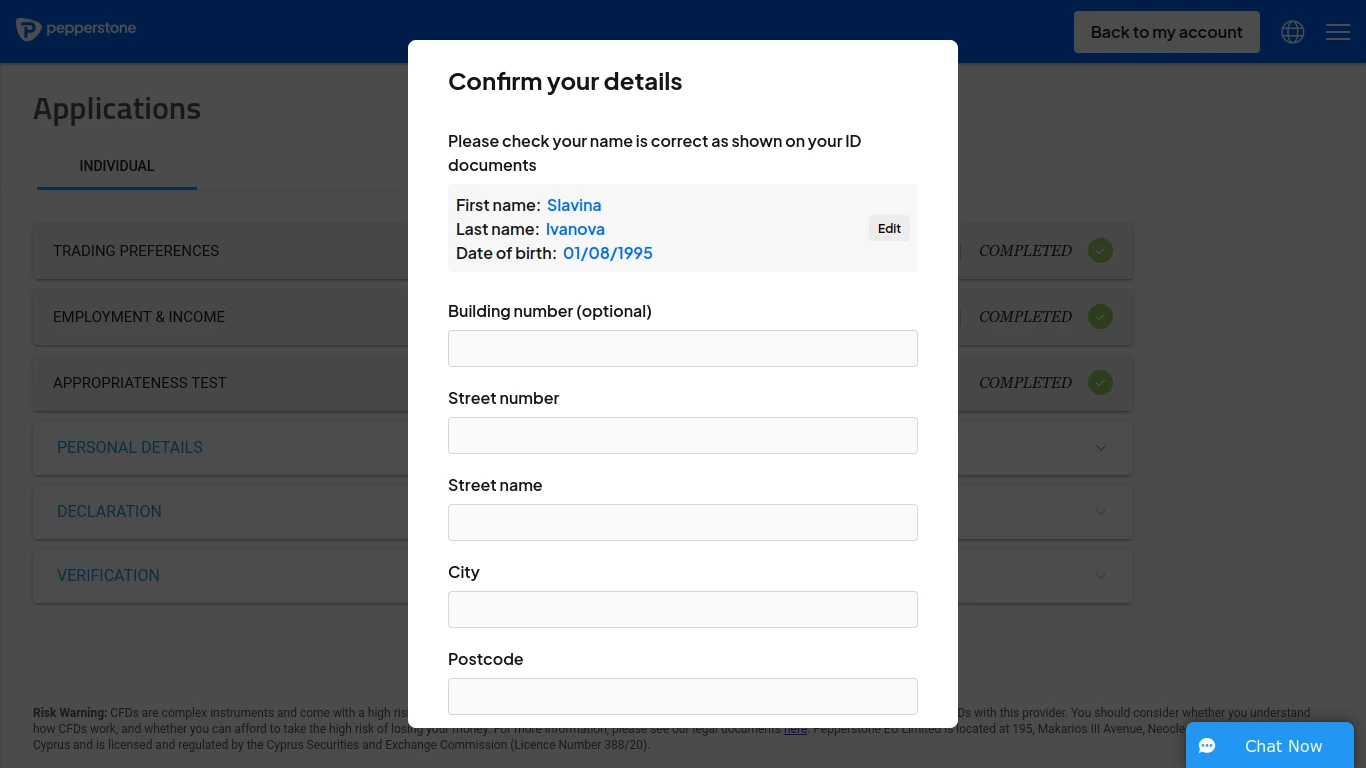Select the Individual tab
1366x768 pixels.
(x=117, y=166)
